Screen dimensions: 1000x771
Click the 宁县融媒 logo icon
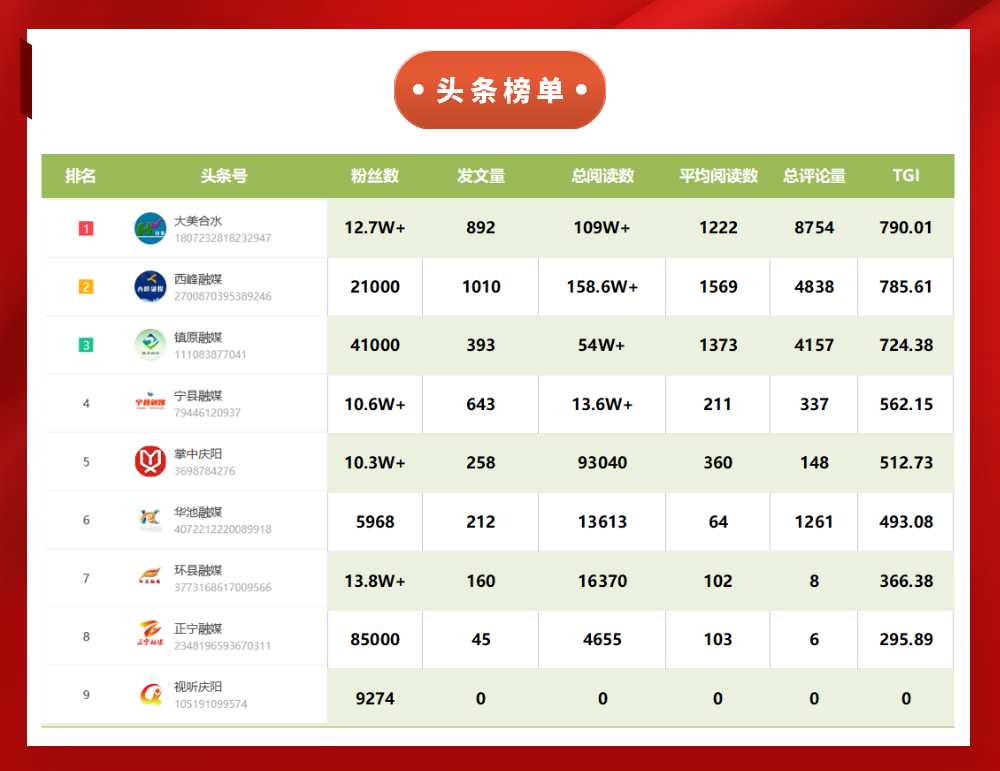coord(150,403)
